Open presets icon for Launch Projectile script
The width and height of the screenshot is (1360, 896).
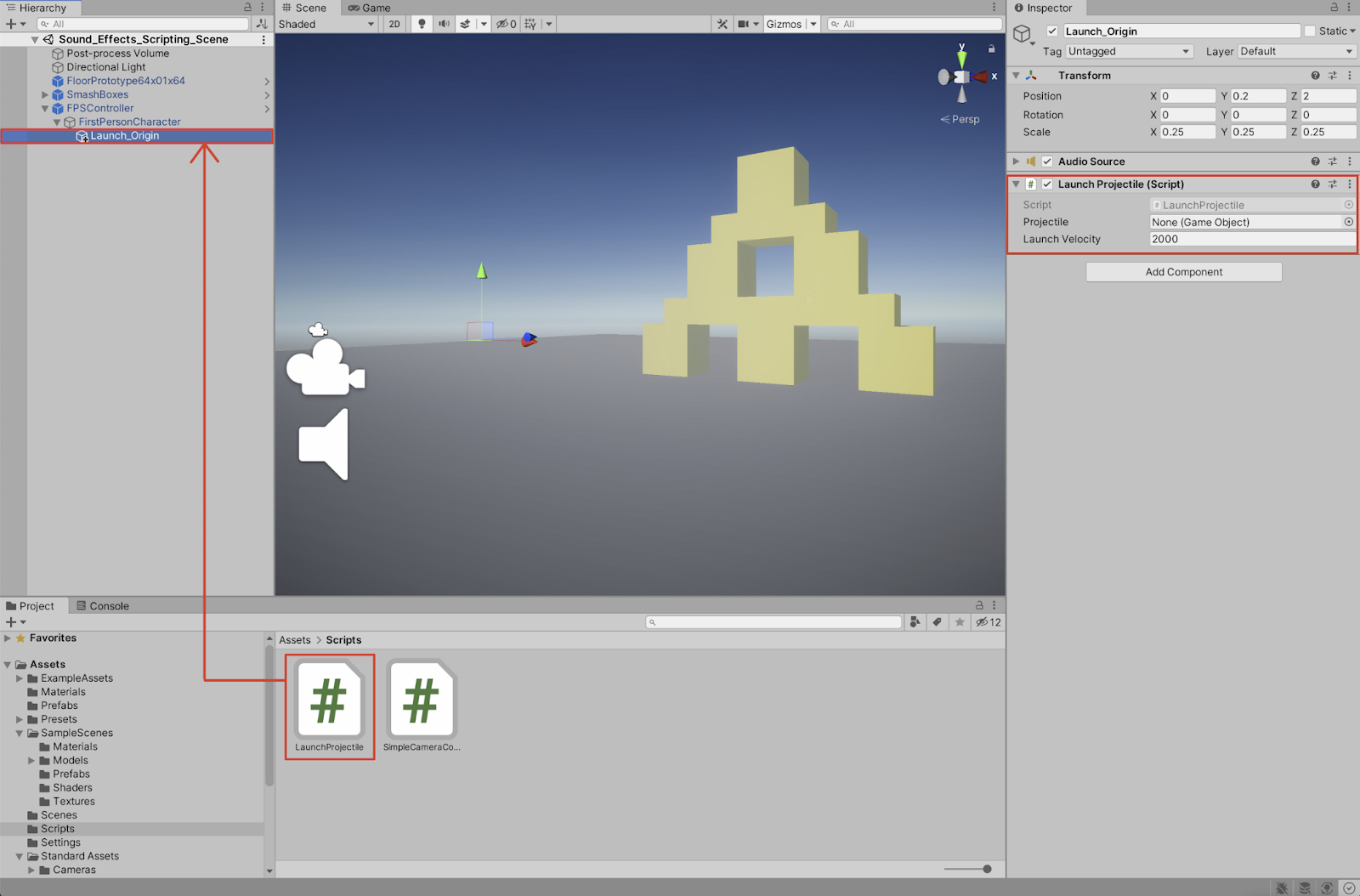pos(1332,184)
